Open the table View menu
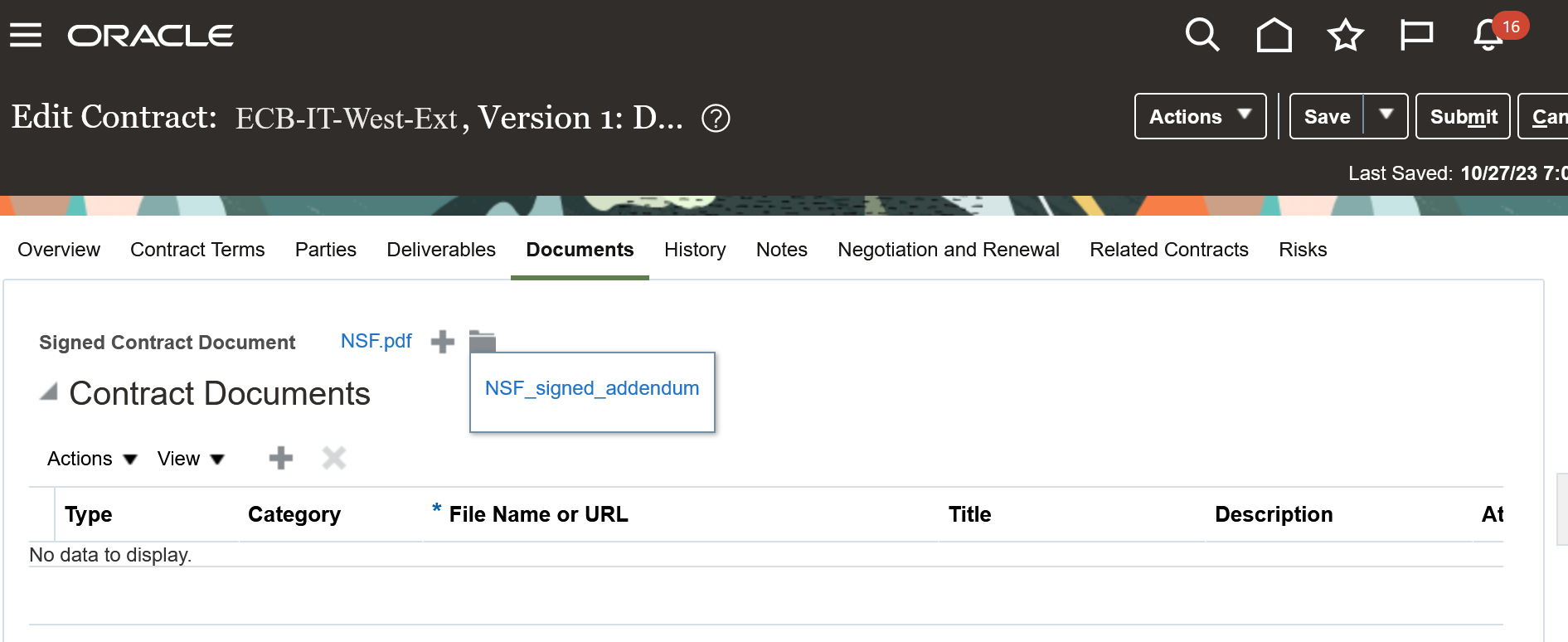The width and height of the screenshot is (1568, 642). coord(191,459)
